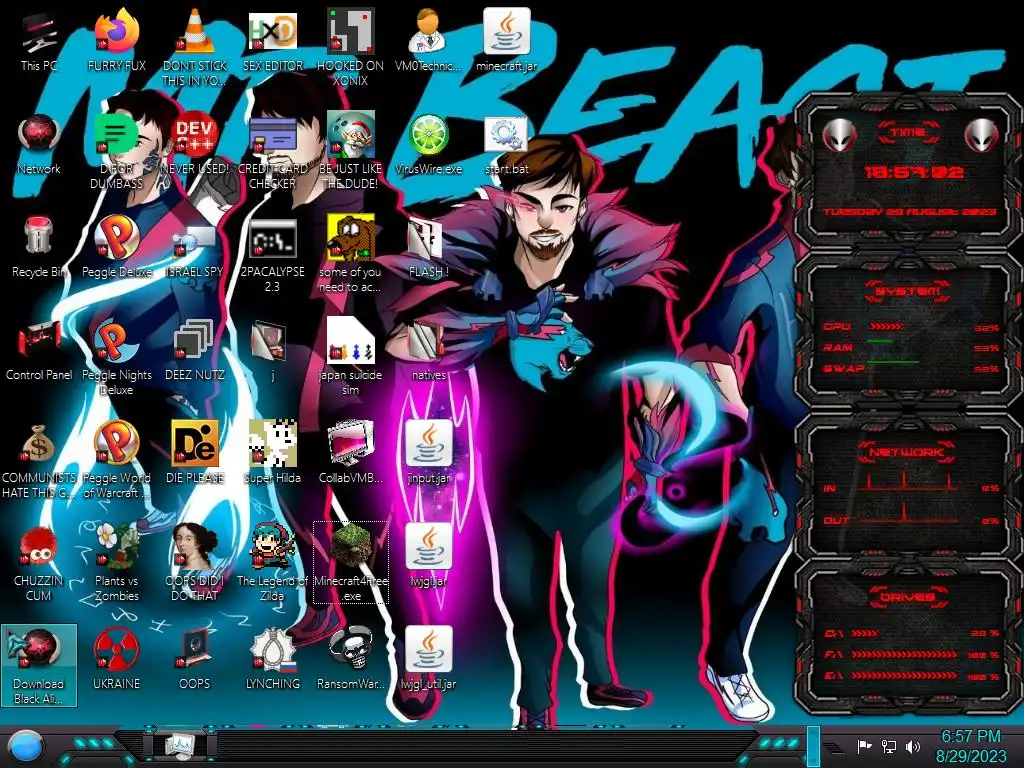
Task: Click the F:\ drive usage bar
Action: point(904,654)
